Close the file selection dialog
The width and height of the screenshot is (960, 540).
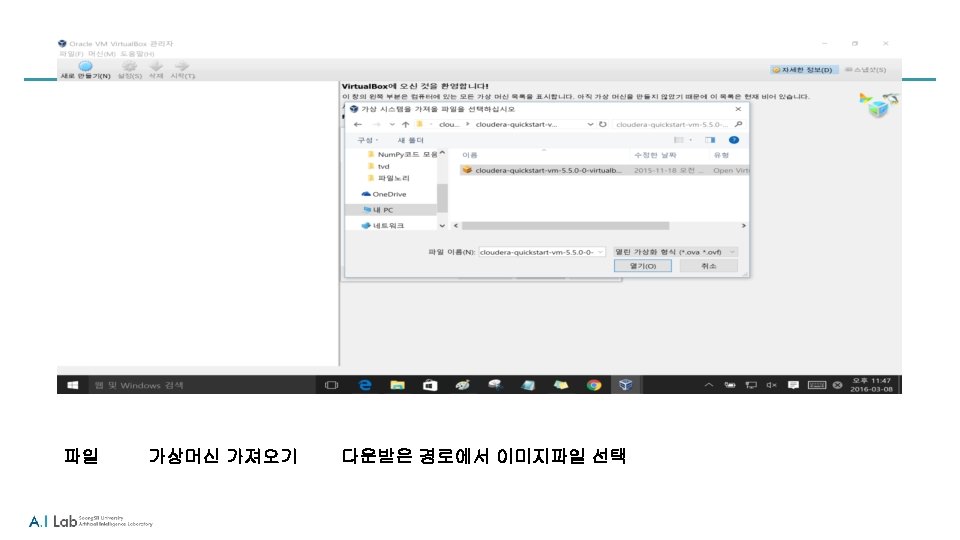click(x=738, y=109)
